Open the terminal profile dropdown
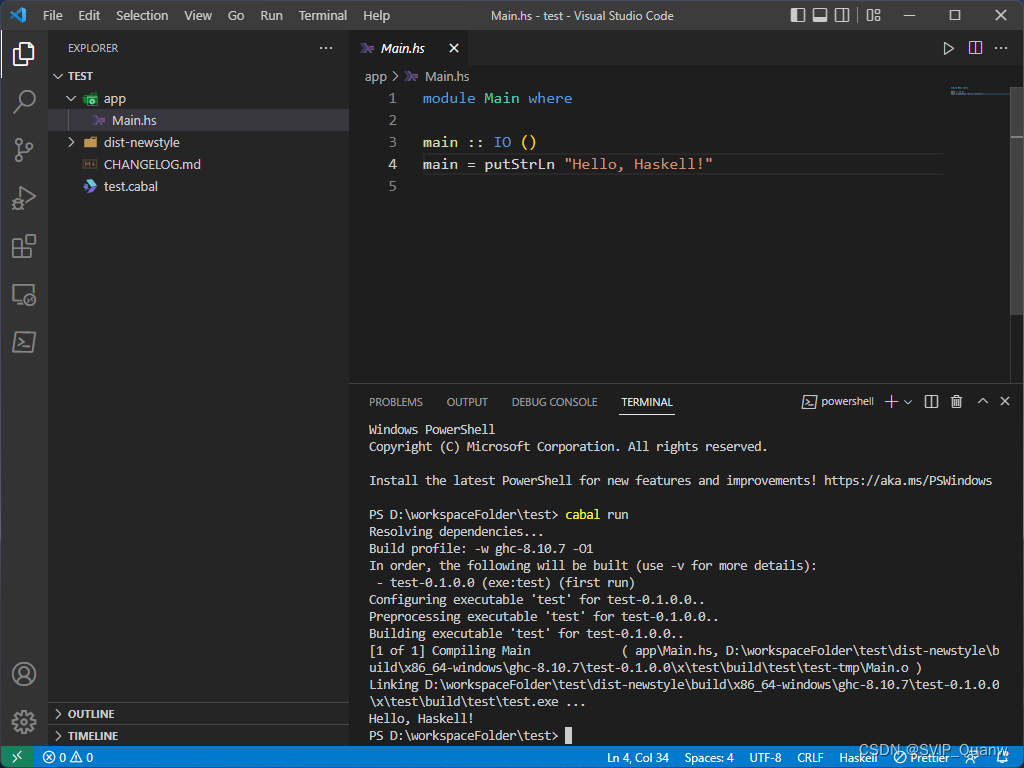The height and width of the screenshot is (768, 1024). (909, 401)
